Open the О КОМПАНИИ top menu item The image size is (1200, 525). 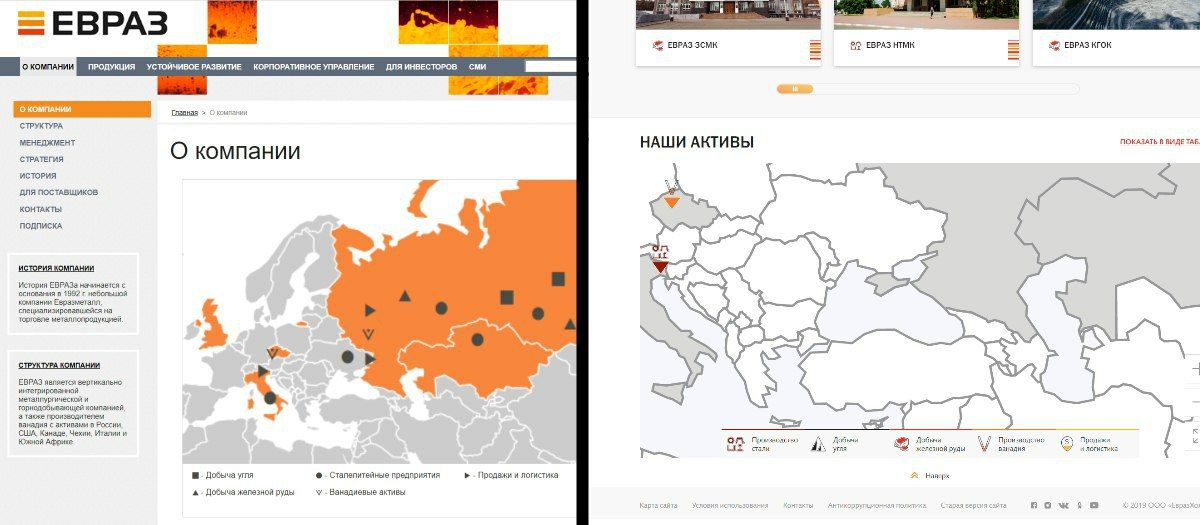[48, 67]
